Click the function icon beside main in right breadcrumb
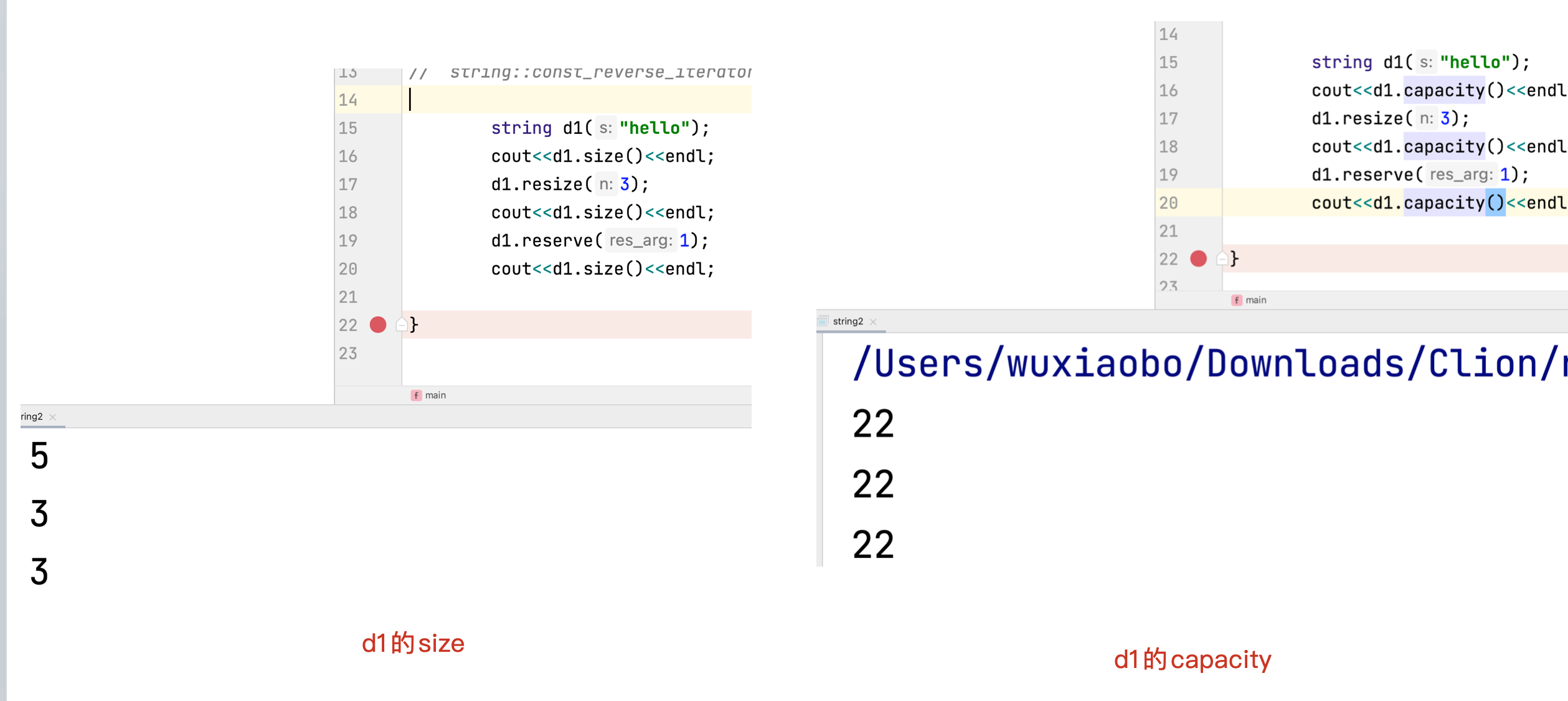The width and height of the screenshot is (1568, 701). point(1237,300)
